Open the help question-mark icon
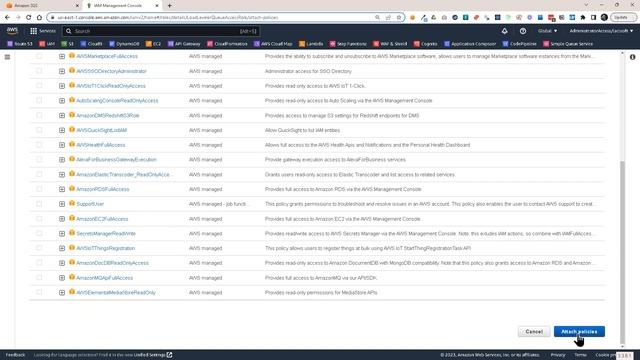The width and height of the screenshot is (640, 360). click(x=523, y=31)
